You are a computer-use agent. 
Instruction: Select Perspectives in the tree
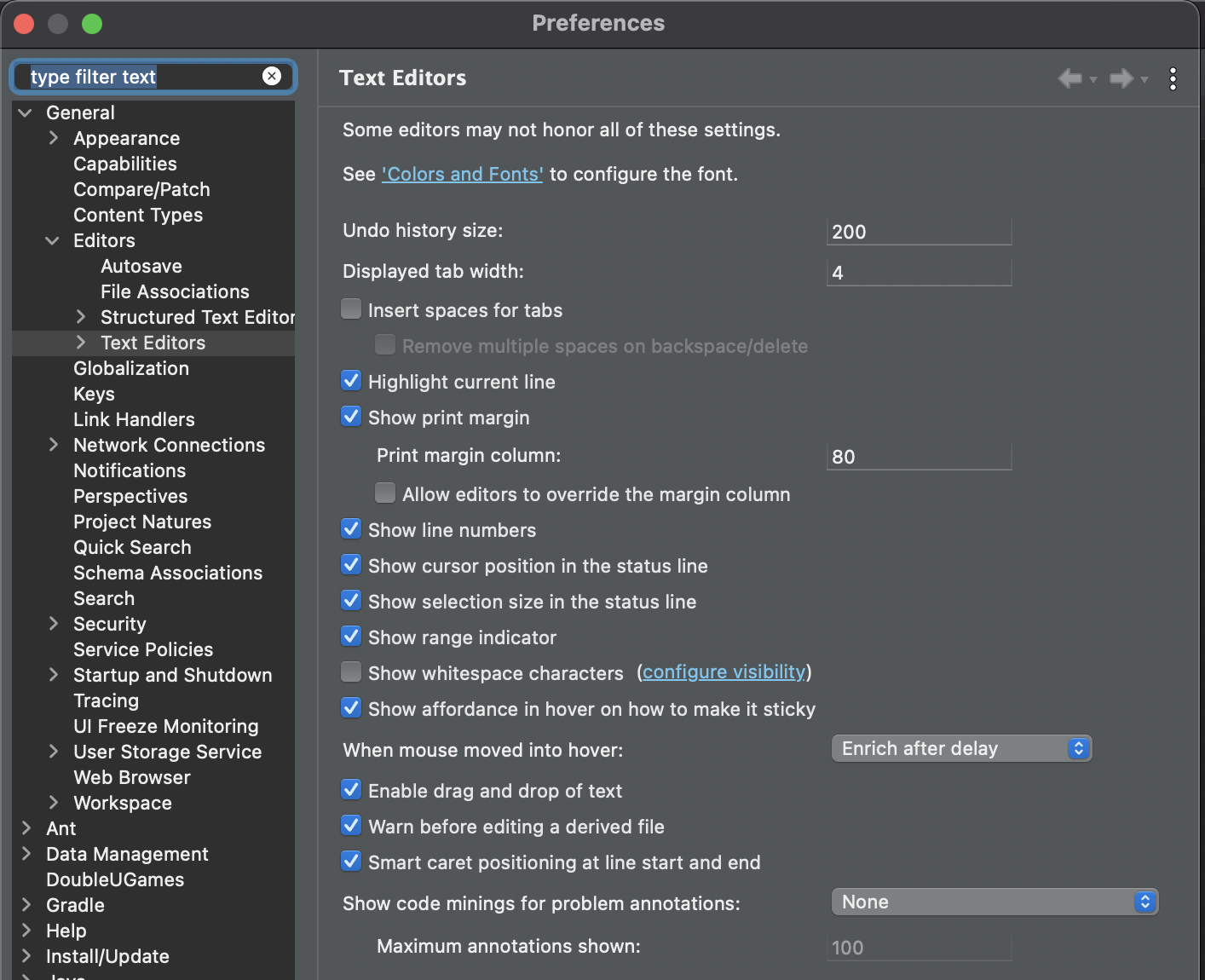130,496
